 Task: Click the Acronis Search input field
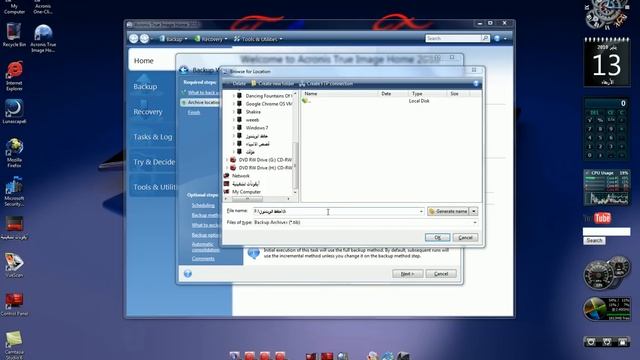(453, 38)
